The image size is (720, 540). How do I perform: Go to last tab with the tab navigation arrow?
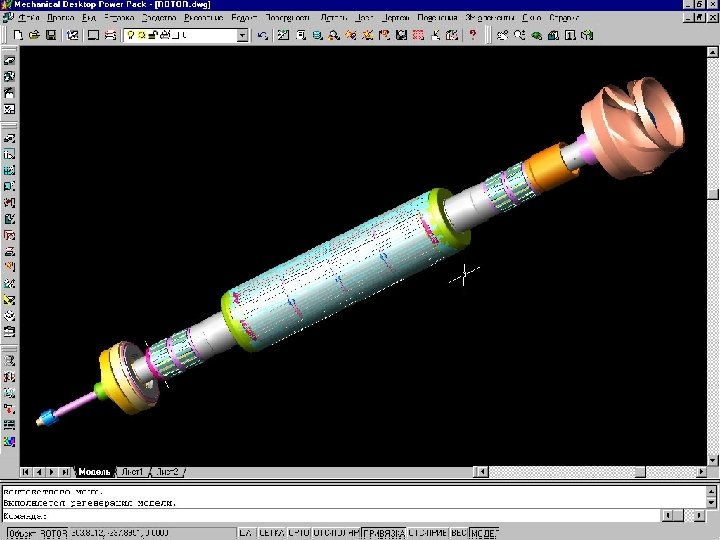click(65, 472)
